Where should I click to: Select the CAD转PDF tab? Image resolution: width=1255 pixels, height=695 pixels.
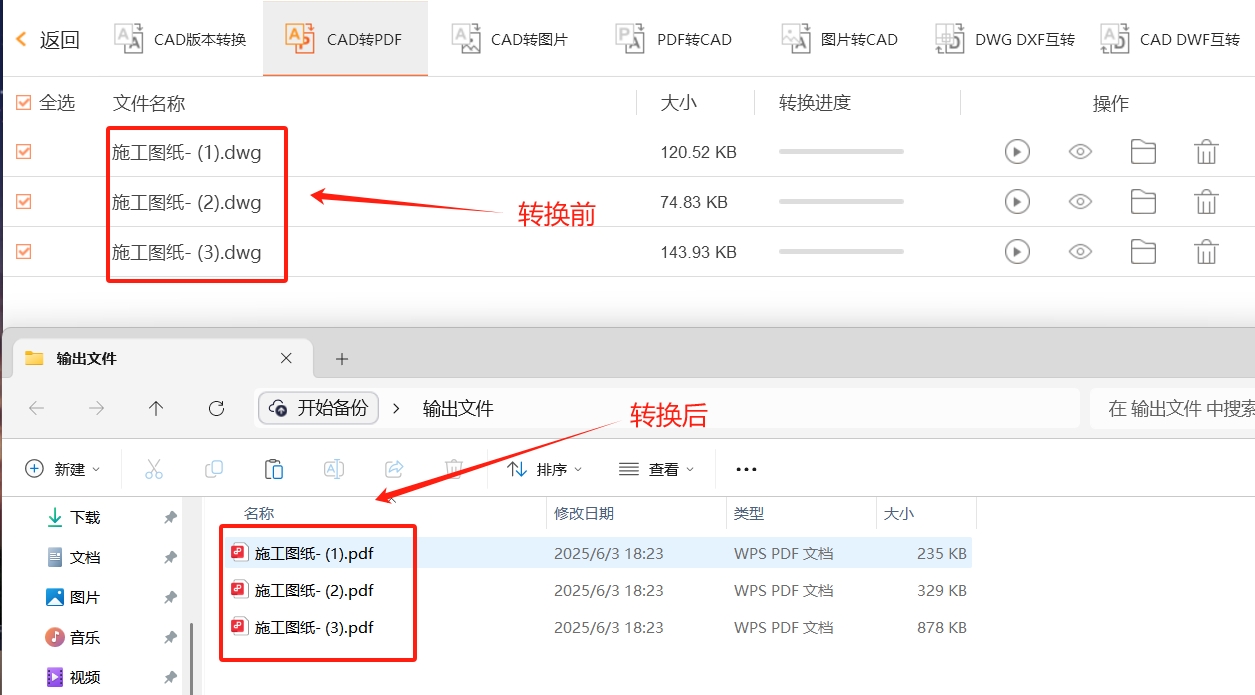coord(344,40)
